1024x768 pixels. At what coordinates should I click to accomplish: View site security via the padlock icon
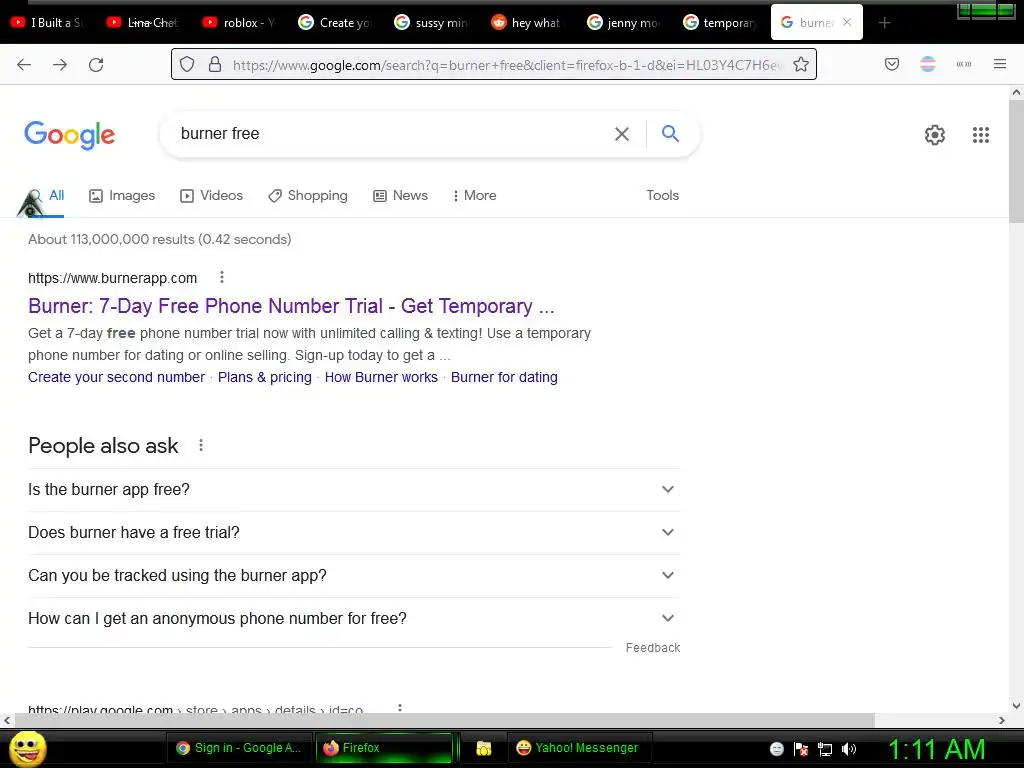pyautogui.click(x=215, y=64)
